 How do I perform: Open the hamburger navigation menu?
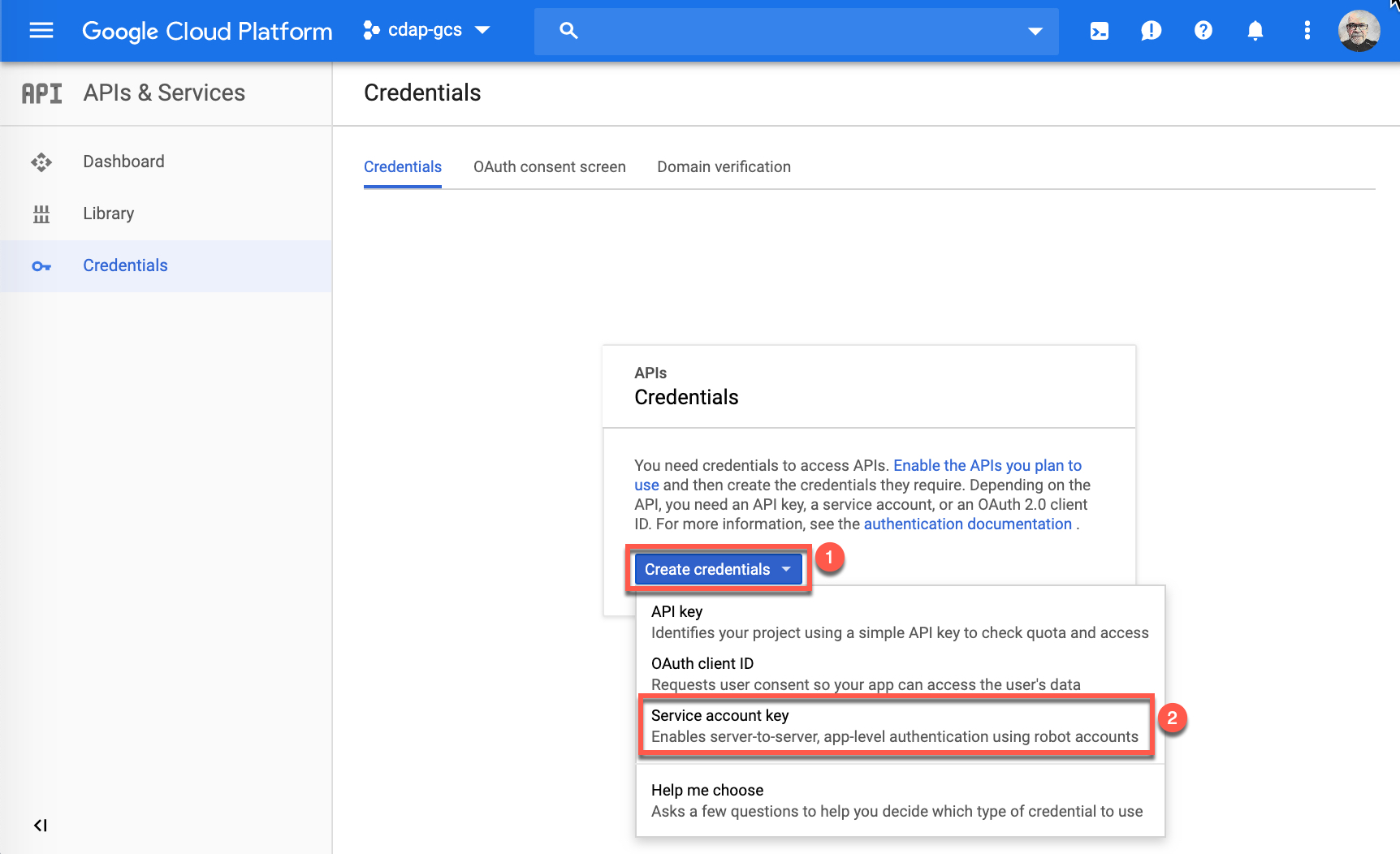tap(41, 31)
